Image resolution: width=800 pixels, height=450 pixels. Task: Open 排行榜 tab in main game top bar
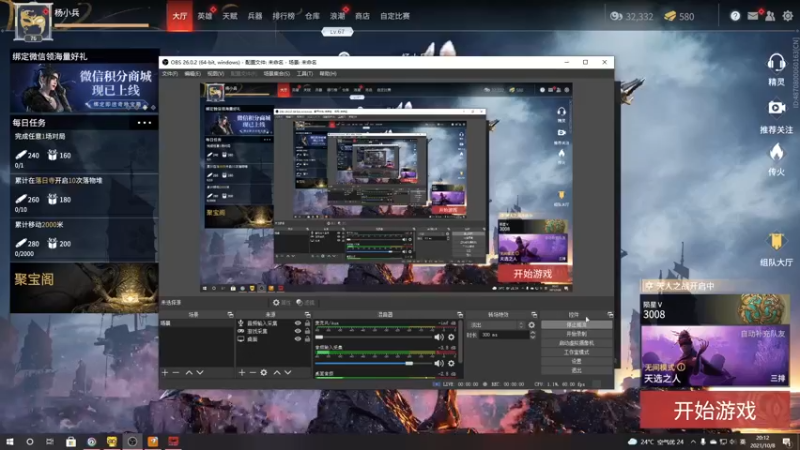(283, 16)
